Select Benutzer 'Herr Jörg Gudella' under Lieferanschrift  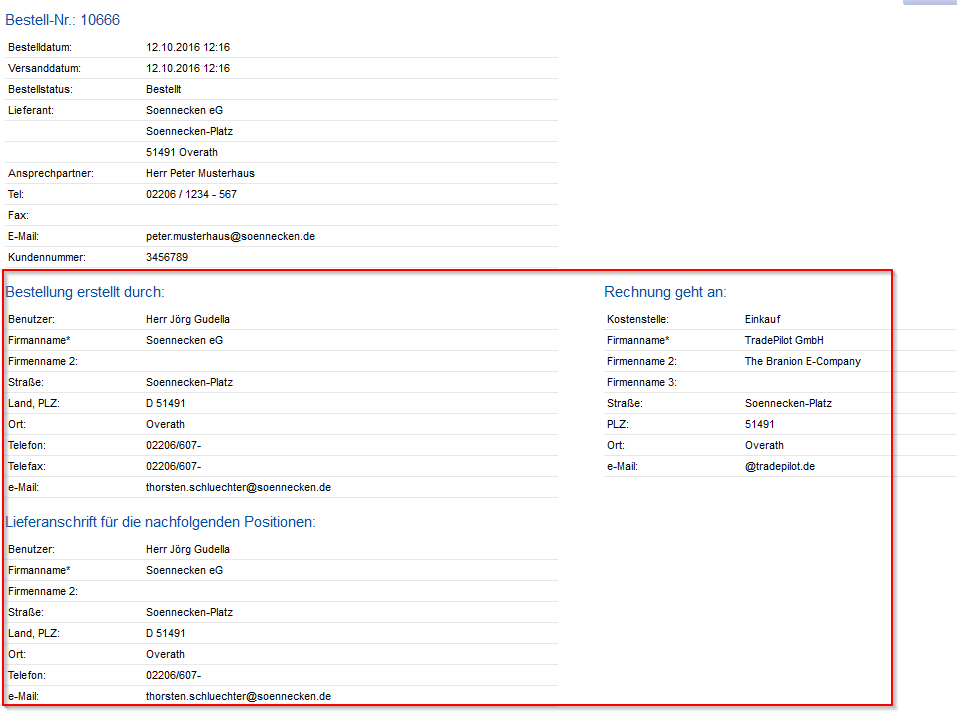(188, 549)
